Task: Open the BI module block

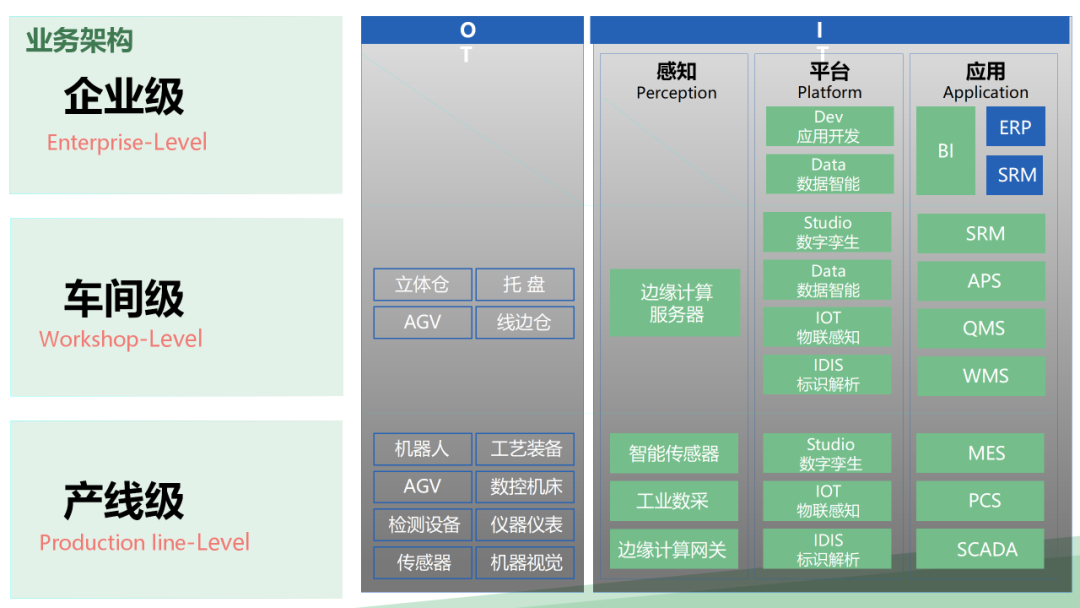Action: tap(945, 151)
